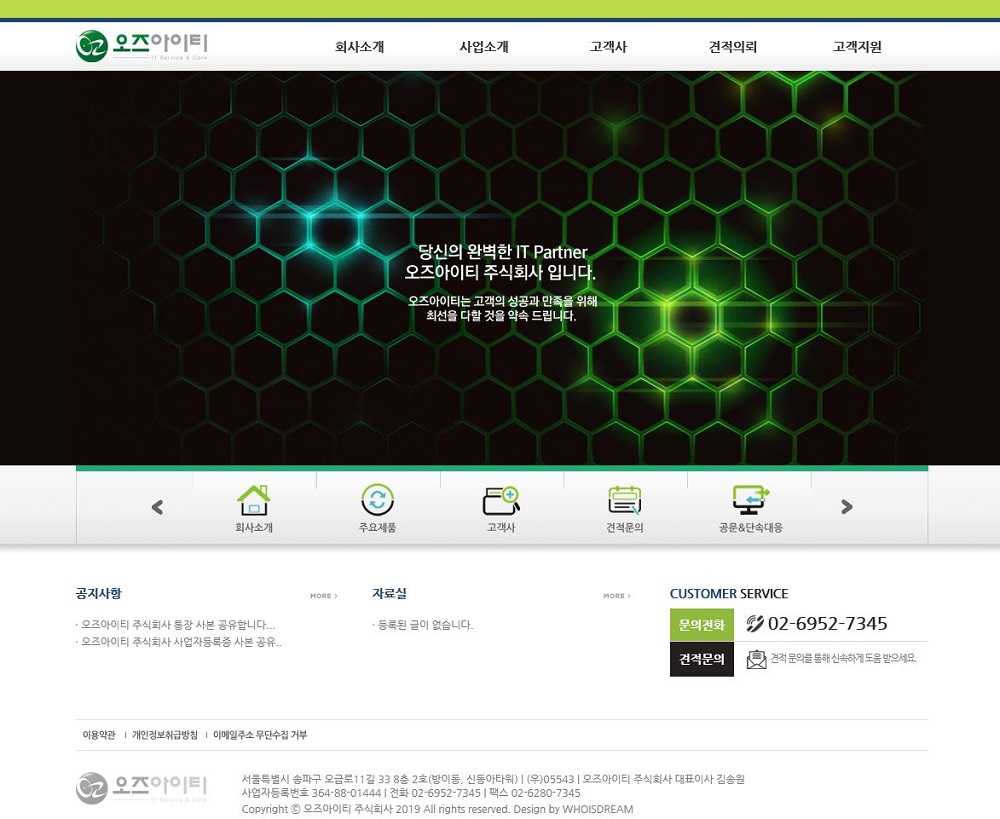The height and width of the screenshot is (819, 1000).
Task: Click the right arrow of the quick menu
Action: pyautogui.click(x=845, y=506)
